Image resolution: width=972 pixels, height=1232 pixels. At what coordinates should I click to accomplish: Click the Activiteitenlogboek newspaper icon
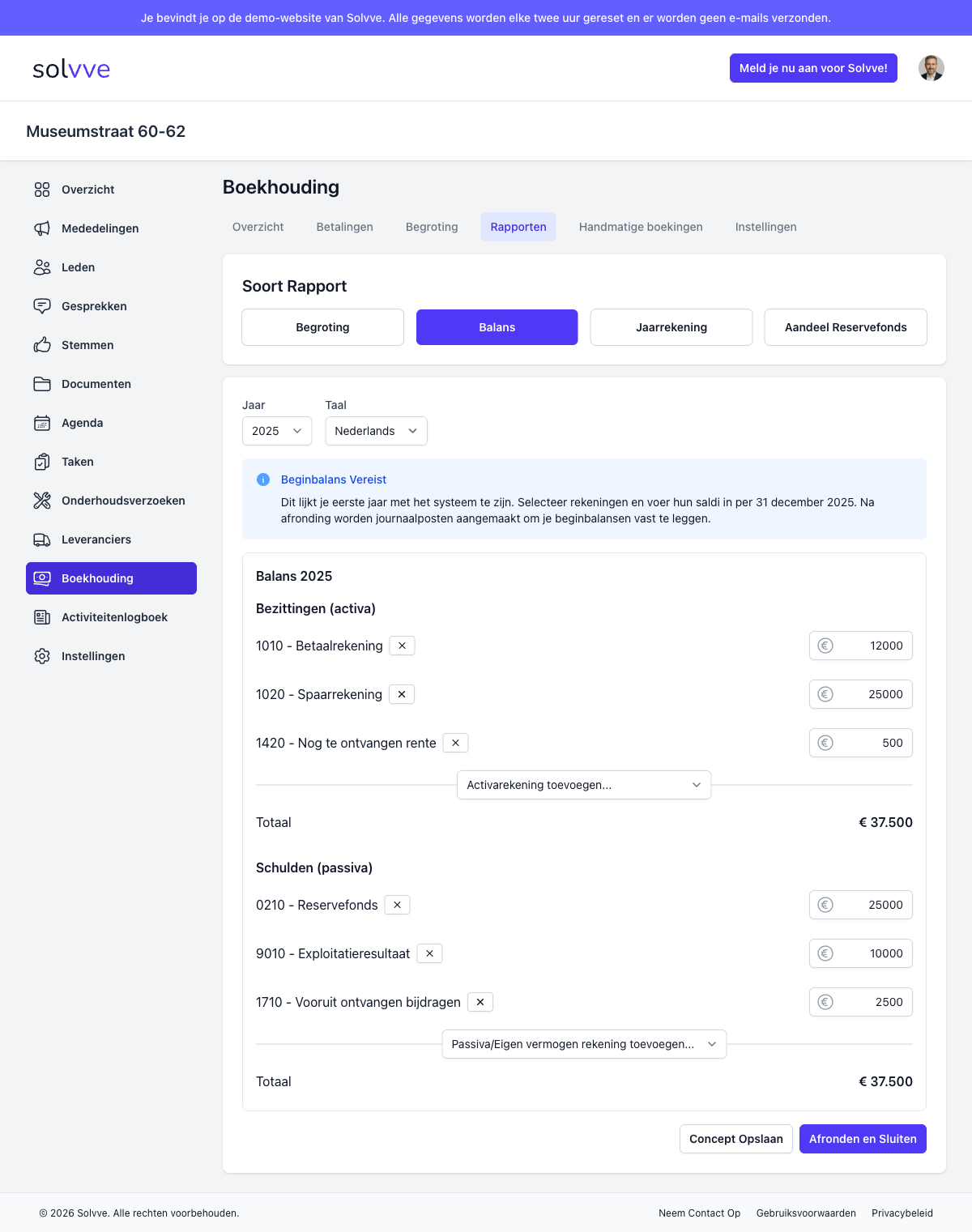tap(42, 617)
